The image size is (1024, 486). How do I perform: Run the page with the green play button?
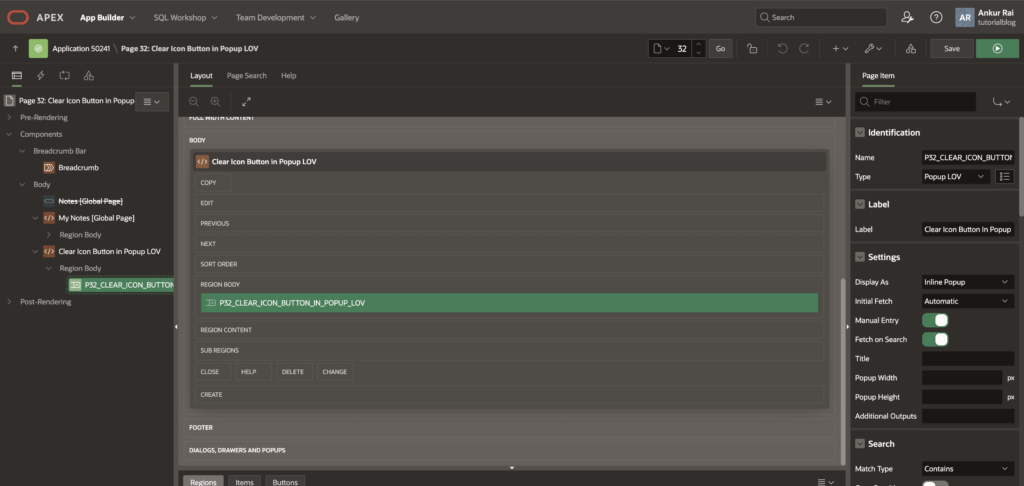point(997,48)
